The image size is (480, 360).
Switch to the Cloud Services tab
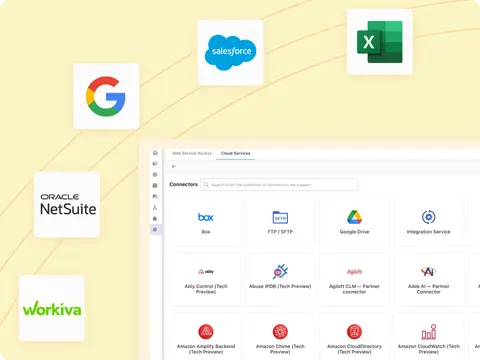click(235, 153)
